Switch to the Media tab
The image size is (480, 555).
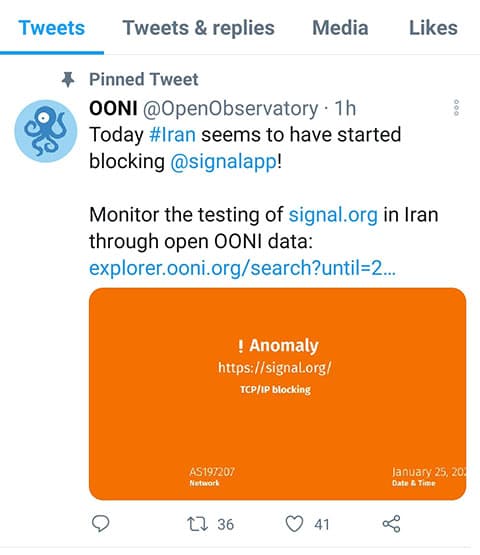coord(340,28)
